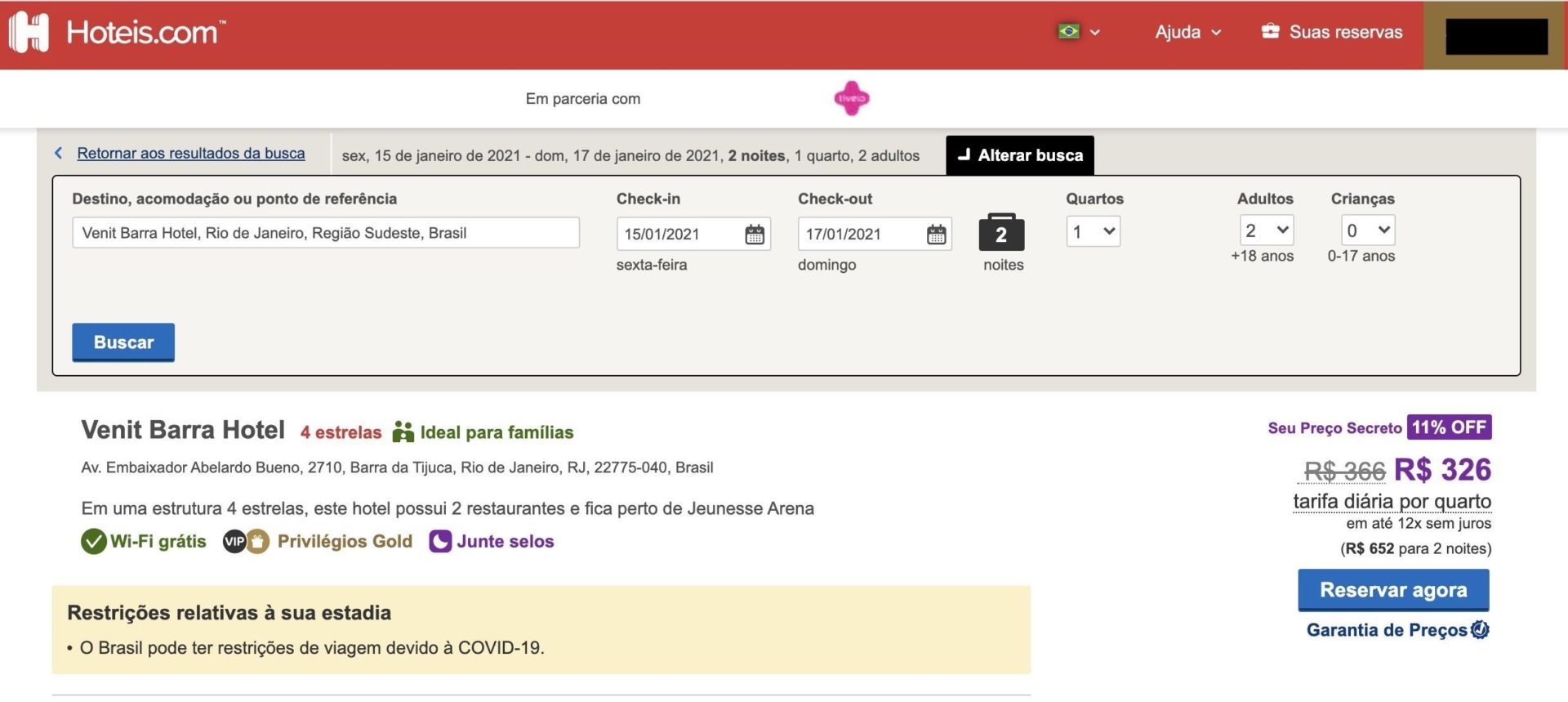Screen dimensions: 1568x702
Task: Open the Crianças dropdown
Action: (1368, 230)
